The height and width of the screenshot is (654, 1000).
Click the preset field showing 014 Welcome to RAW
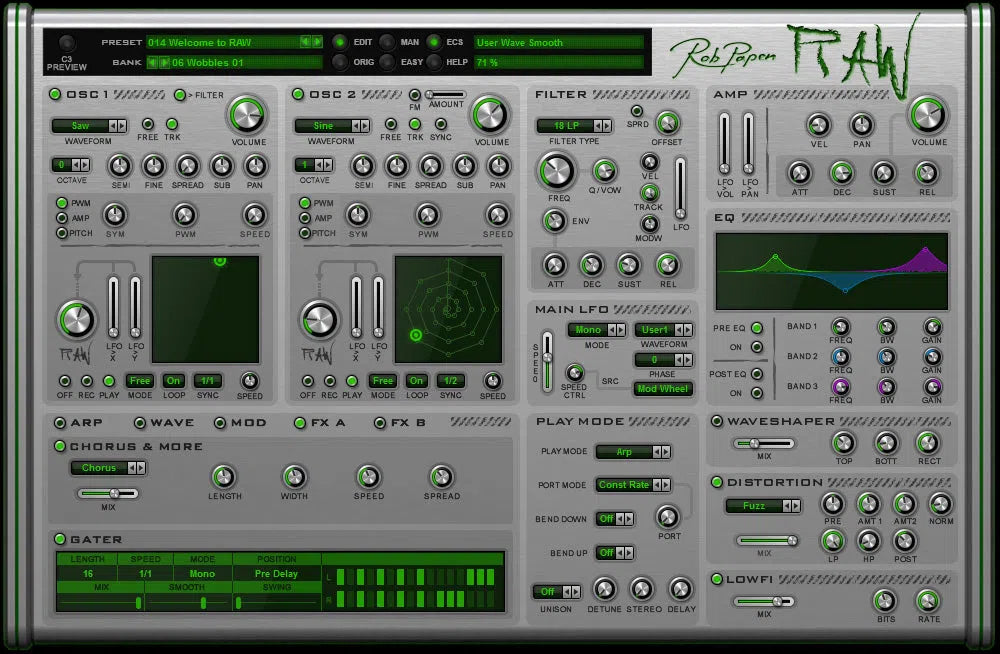(220, 42)
